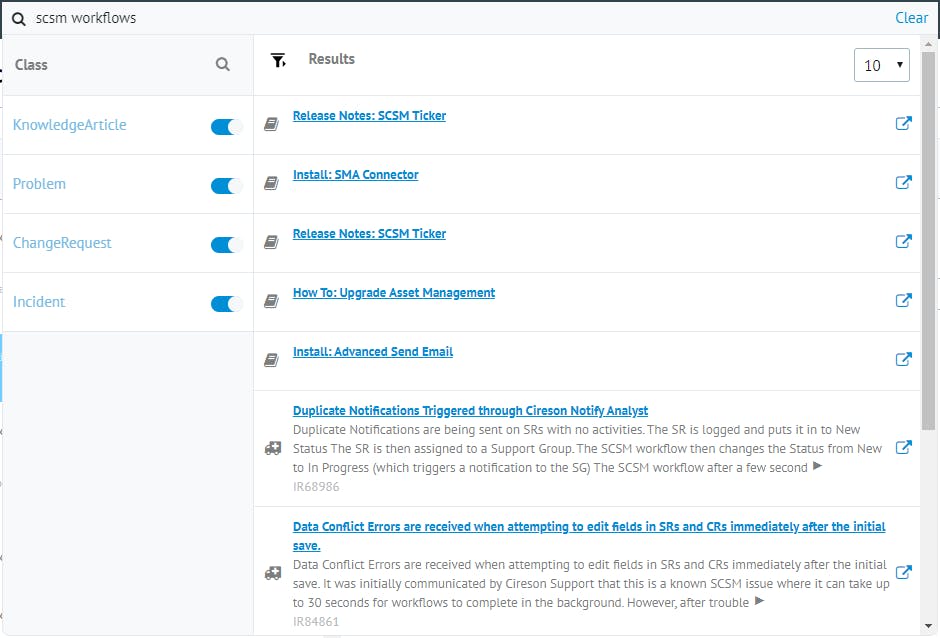
Task: Click incident ID IR84861
Action: pos(316,622)
